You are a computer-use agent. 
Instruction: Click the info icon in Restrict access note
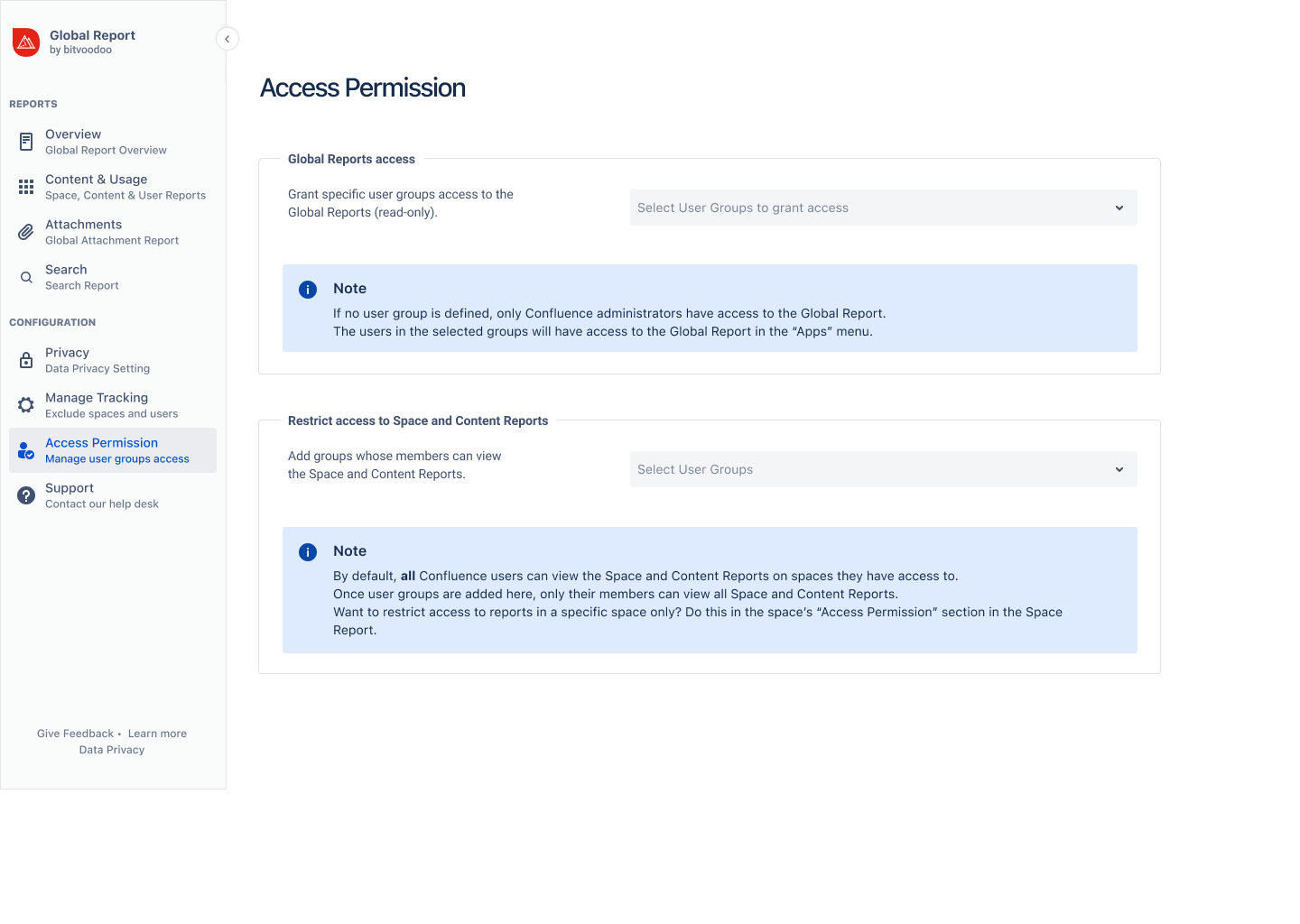coord(308,551)
